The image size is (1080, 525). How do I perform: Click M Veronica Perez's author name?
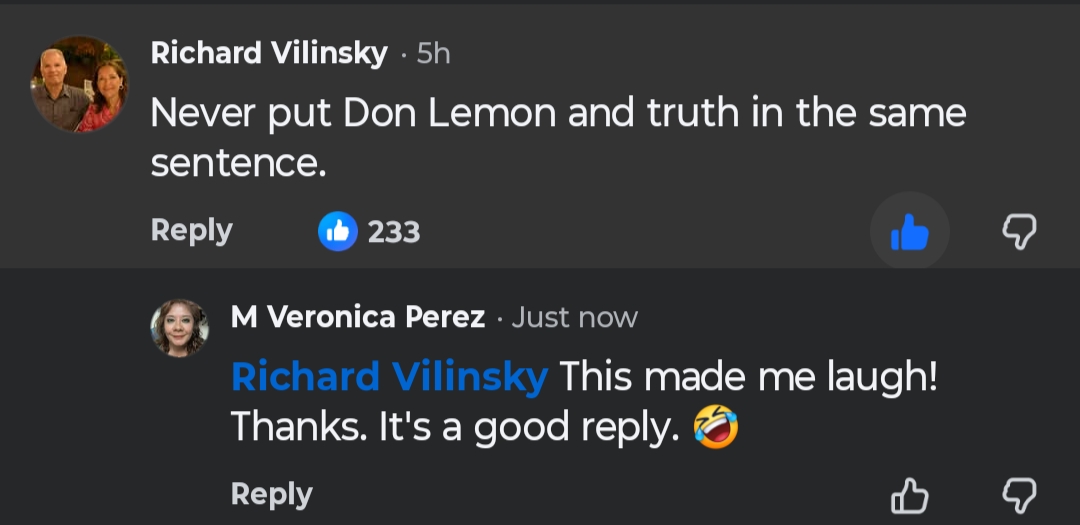point(357,318)
